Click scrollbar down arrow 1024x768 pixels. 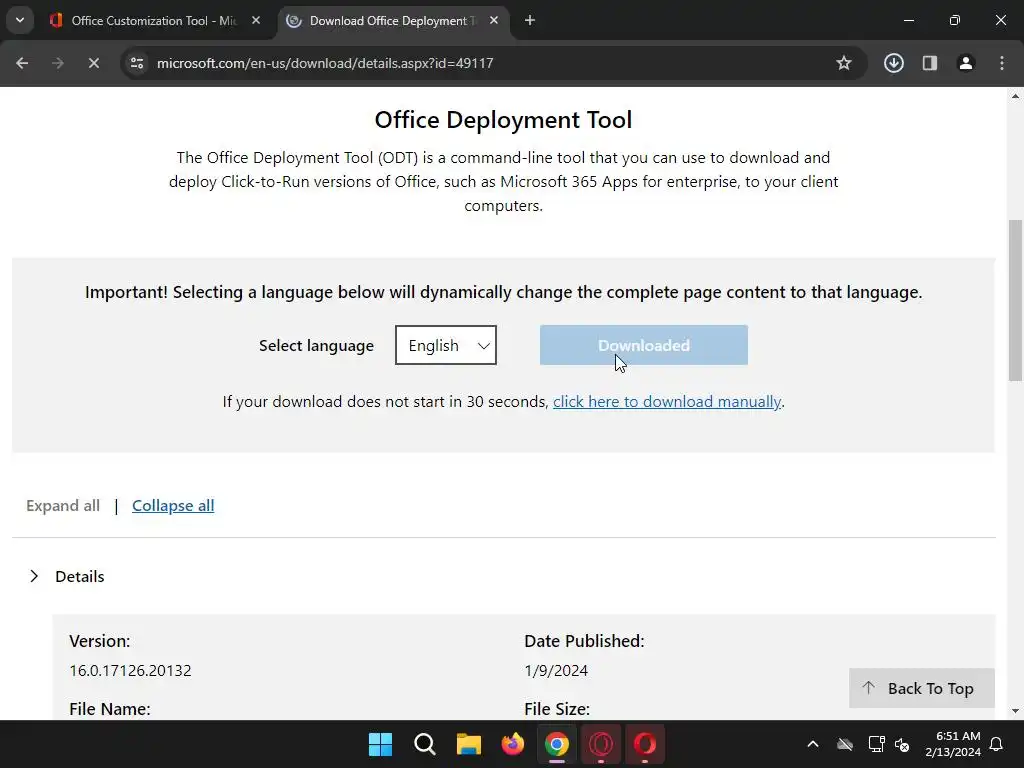[1015, 711]
